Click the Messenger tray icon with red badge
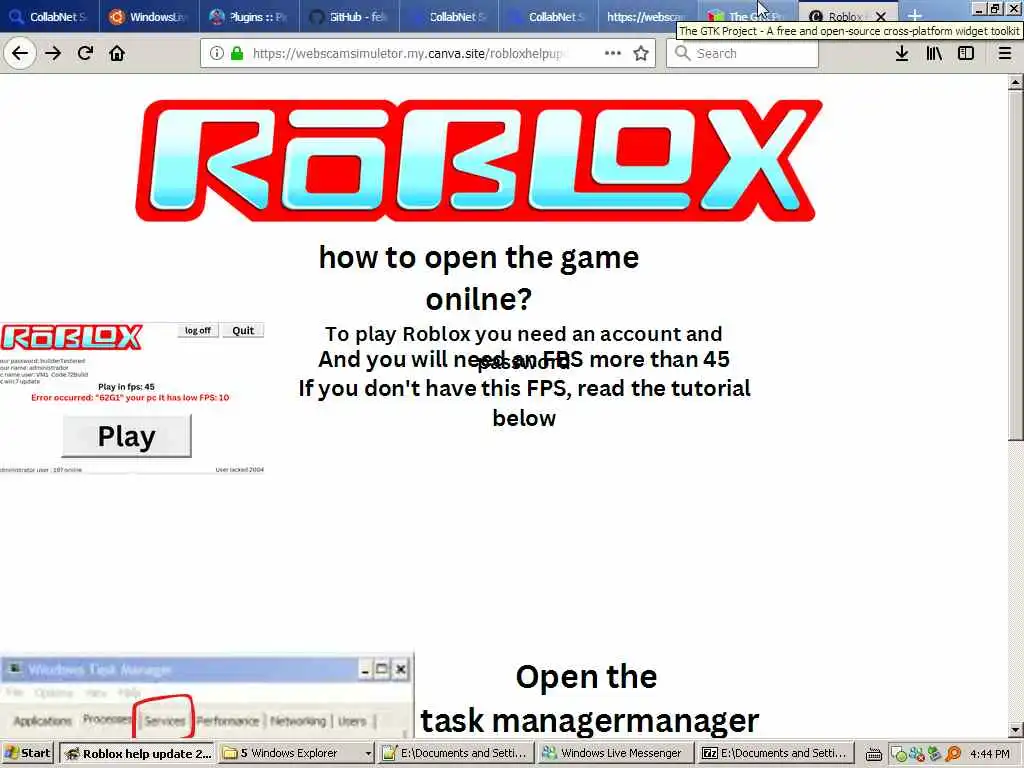Viewport: 1024px width, 768px height. coord(916,754)
